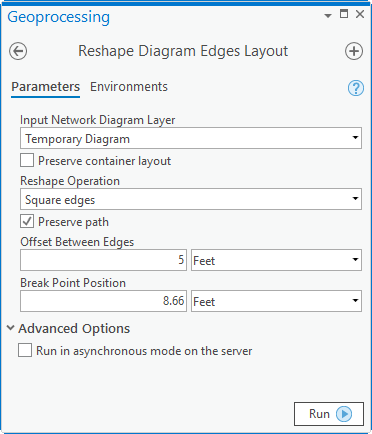This screenshot has width=372, height=434.
Task: Open the Input Network Diagram Layer dropdown
Action: click(x=191, y=138)
